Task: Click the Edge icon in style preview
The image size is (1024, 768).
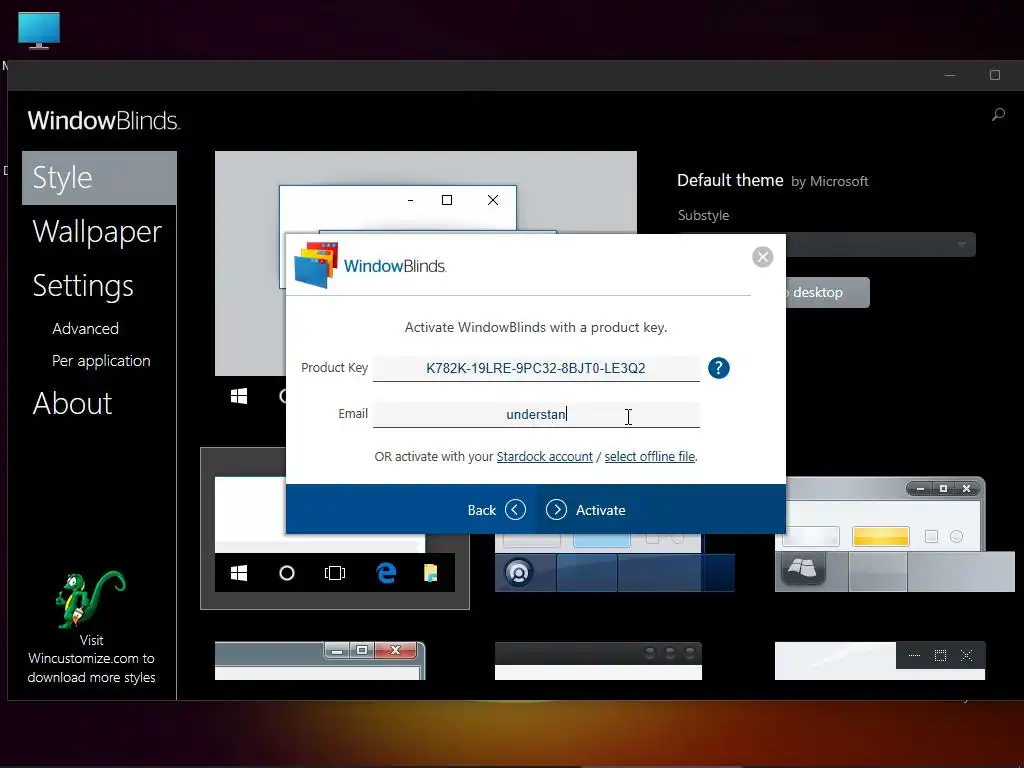Action: tap(386, 573)
